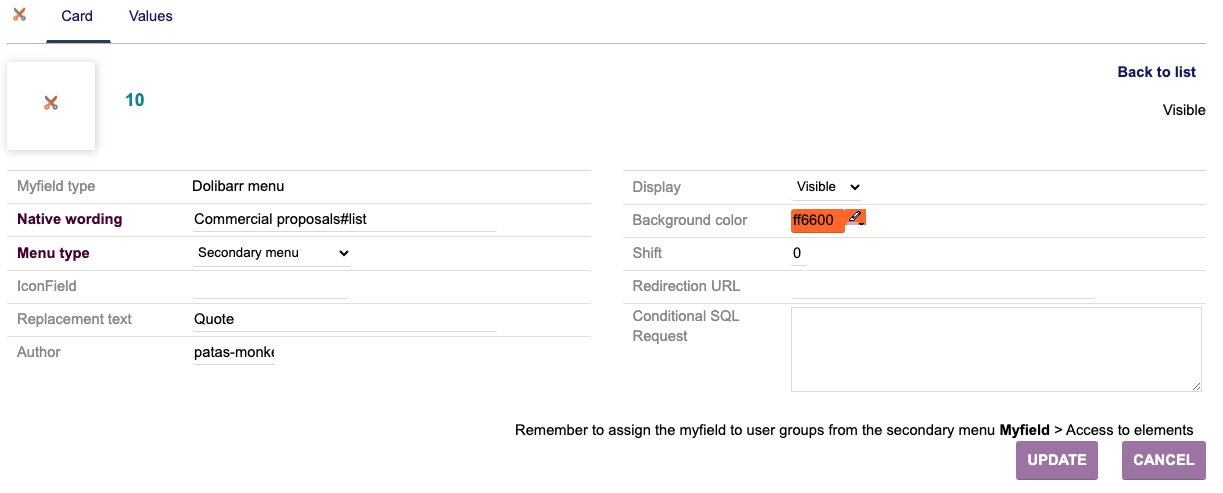Open the Display visibility dropdown
This screenshot has height=493, width=1223.
[828, 187]
